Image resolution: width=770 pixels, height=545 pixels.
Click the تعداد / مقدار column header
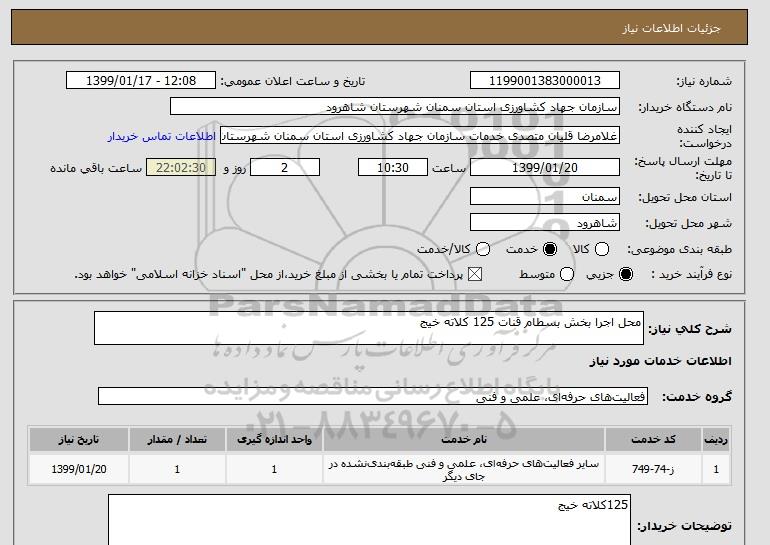click(x=177, y=439)
